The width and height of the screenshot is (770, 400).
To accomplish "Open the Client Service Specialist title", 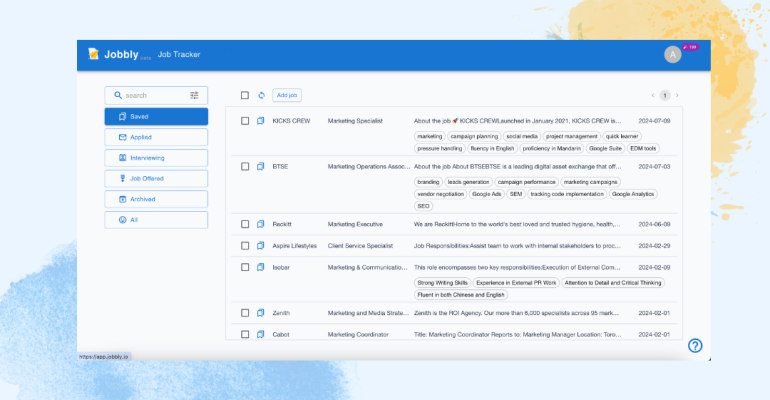I will (x=360, y=245).
